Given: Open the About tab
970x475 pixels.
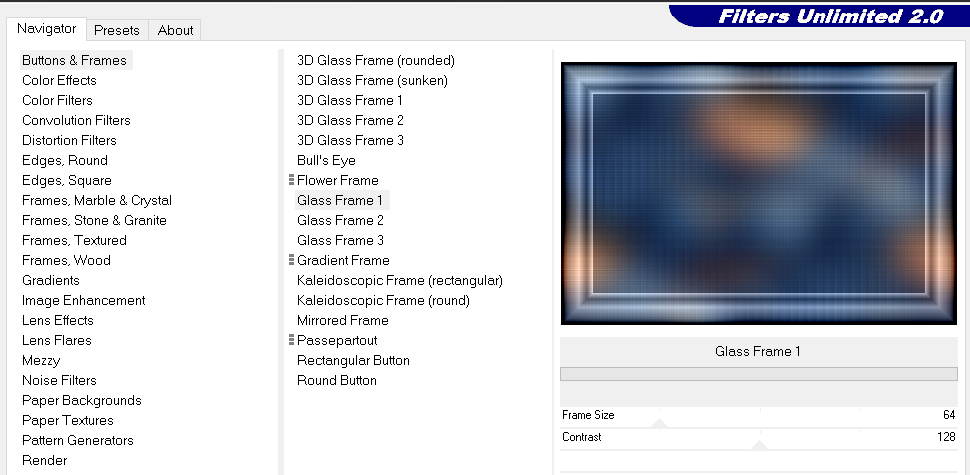Looking at the screenshot, I should (x=175, y=30).
